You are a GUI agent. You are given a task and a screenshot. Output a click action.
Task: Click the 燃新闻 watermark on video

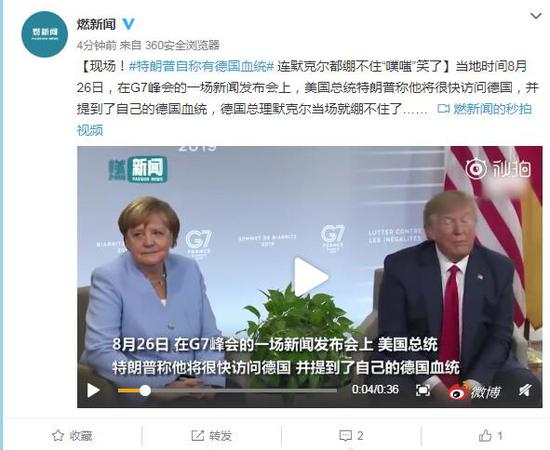(x=138, y=169)
